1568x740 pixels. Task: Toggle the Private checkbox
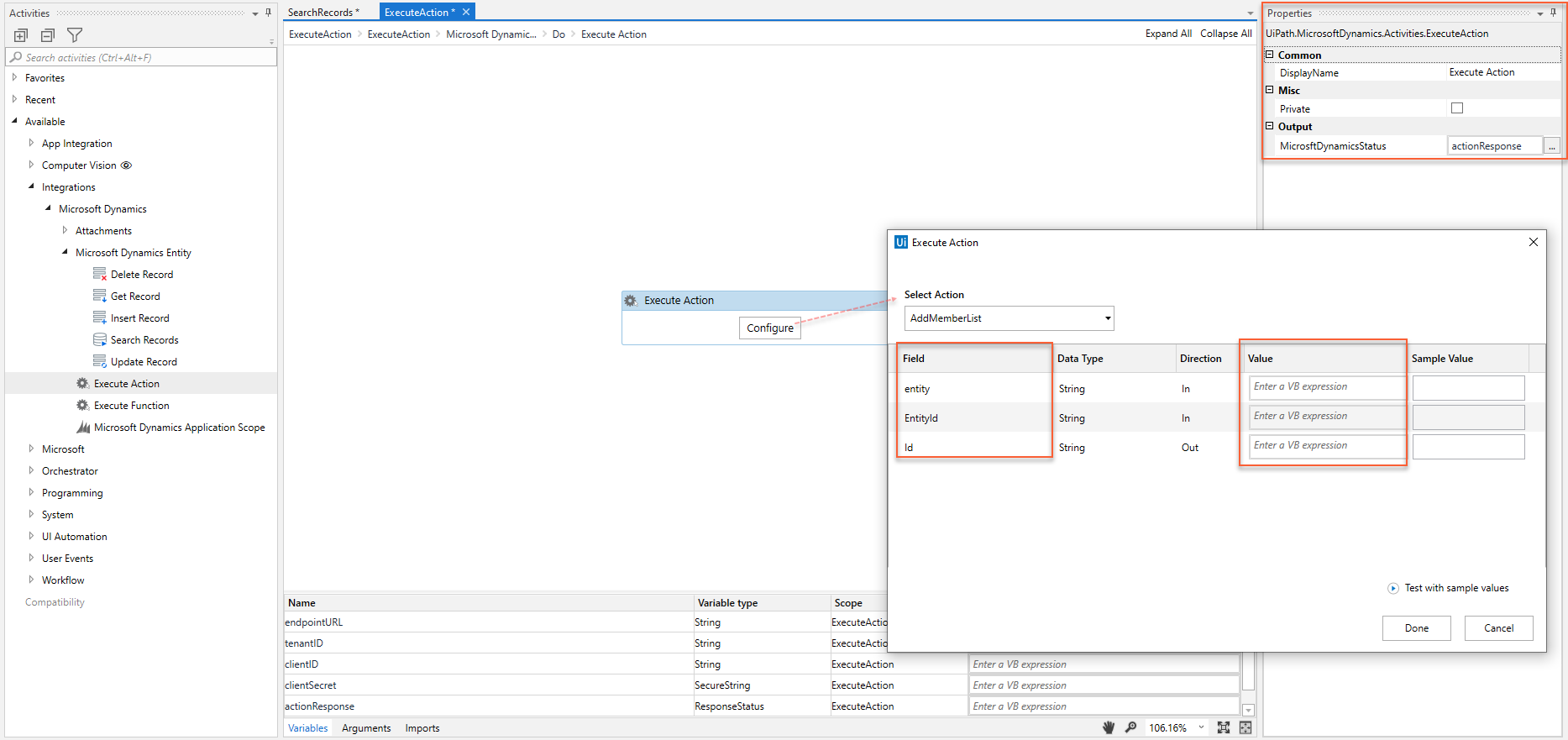point(1457,108)
